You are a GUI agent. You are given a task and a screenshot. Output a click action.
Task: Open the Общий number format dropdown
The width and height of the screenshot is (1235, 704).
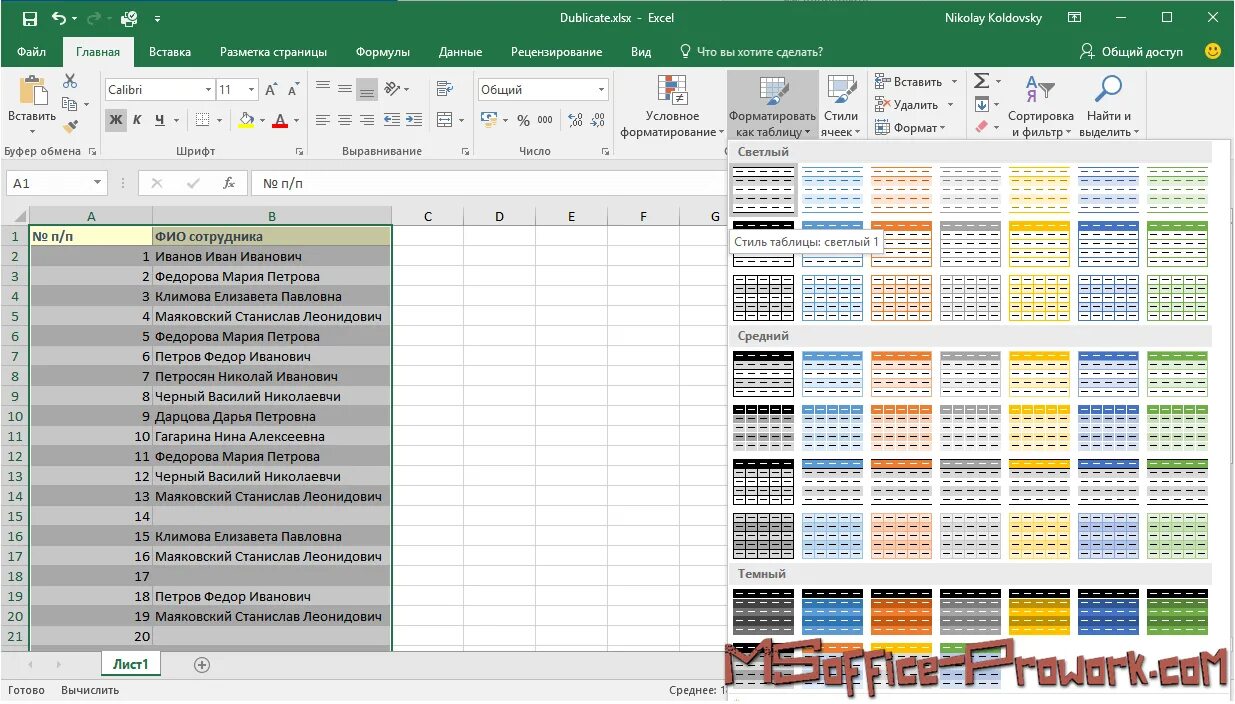point(601,90)
